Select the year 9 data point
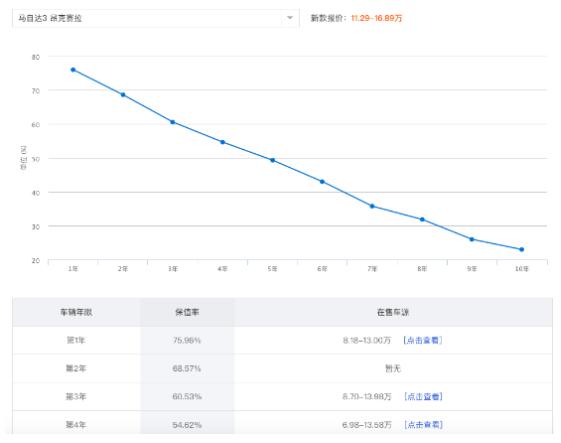This screenshot has height=443, width=561. pos(472,239)
